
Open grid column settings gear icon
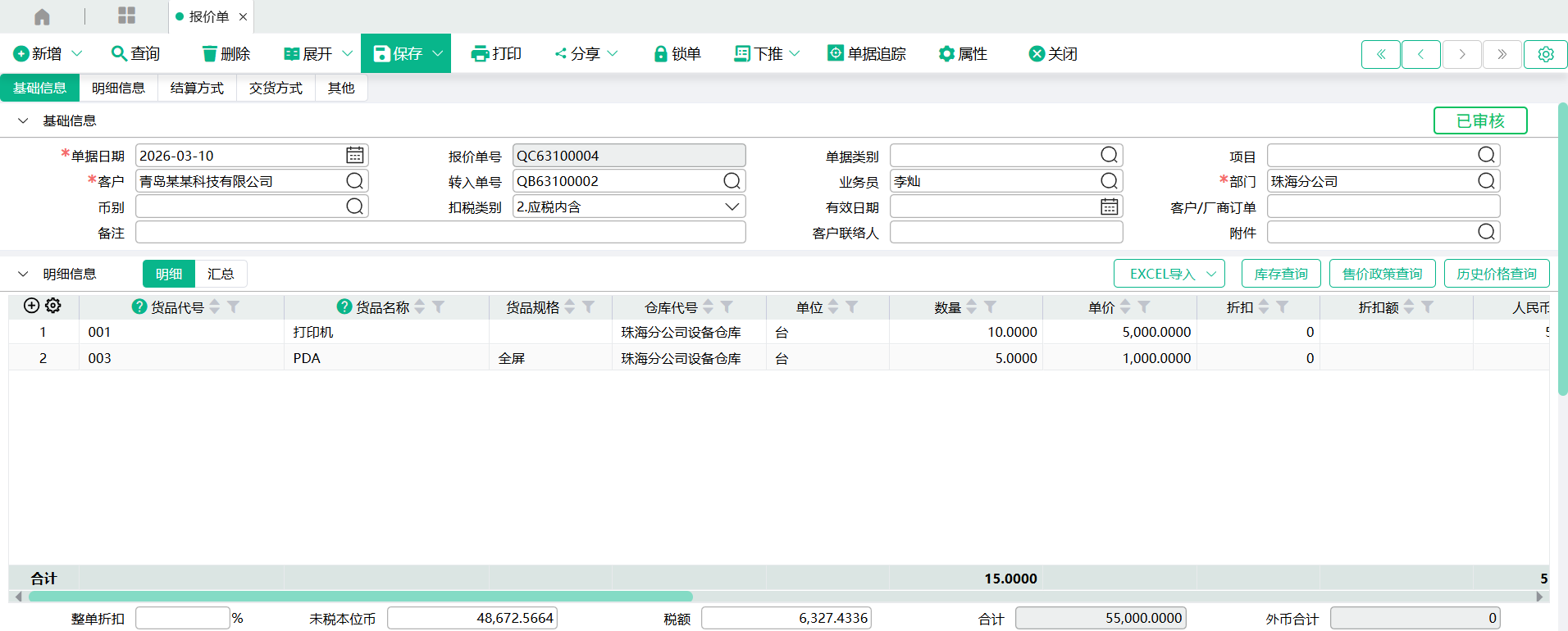pyautogui.click(x=53, y=306)
